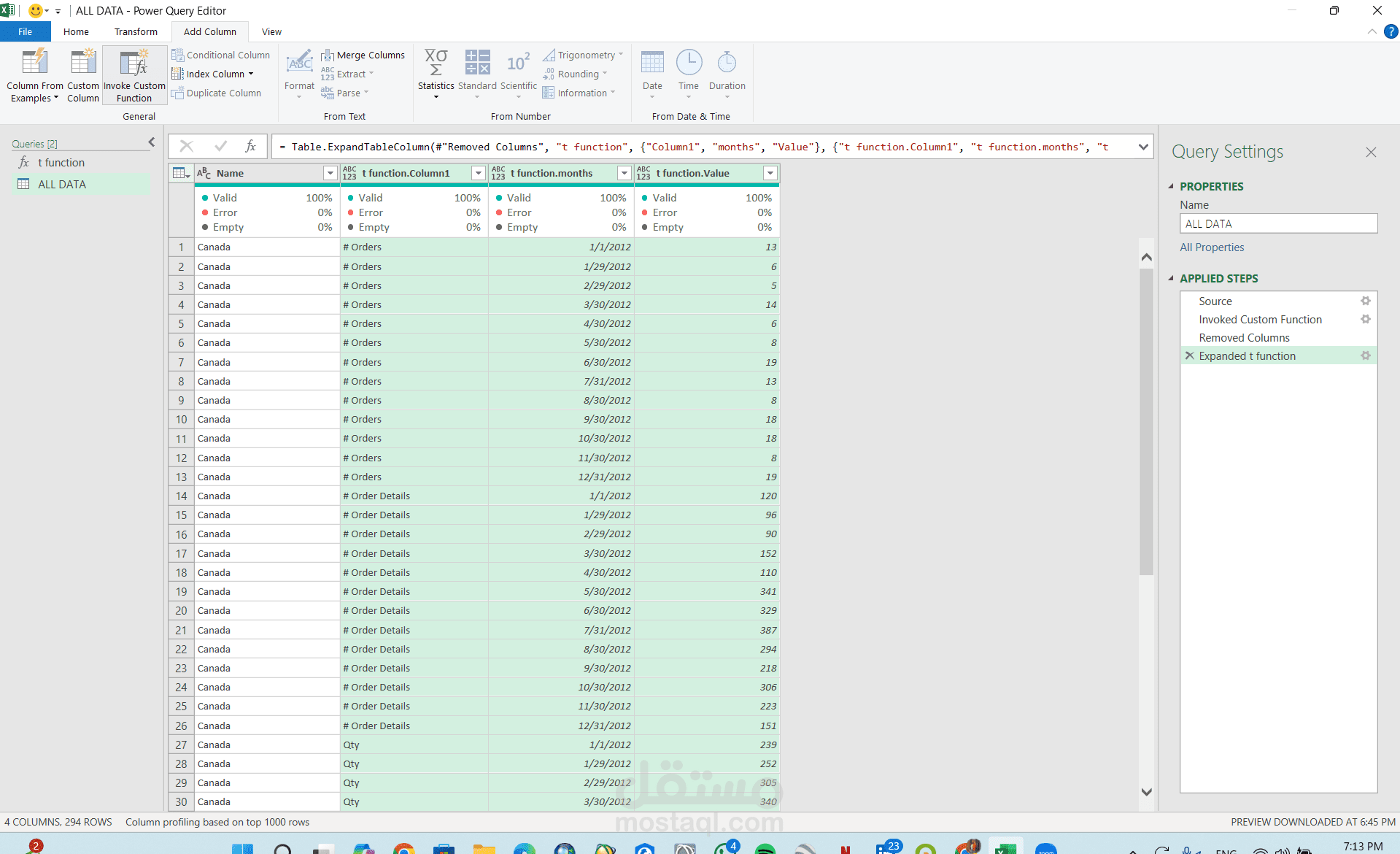Click taskbar Search icon

coord(282,848)
